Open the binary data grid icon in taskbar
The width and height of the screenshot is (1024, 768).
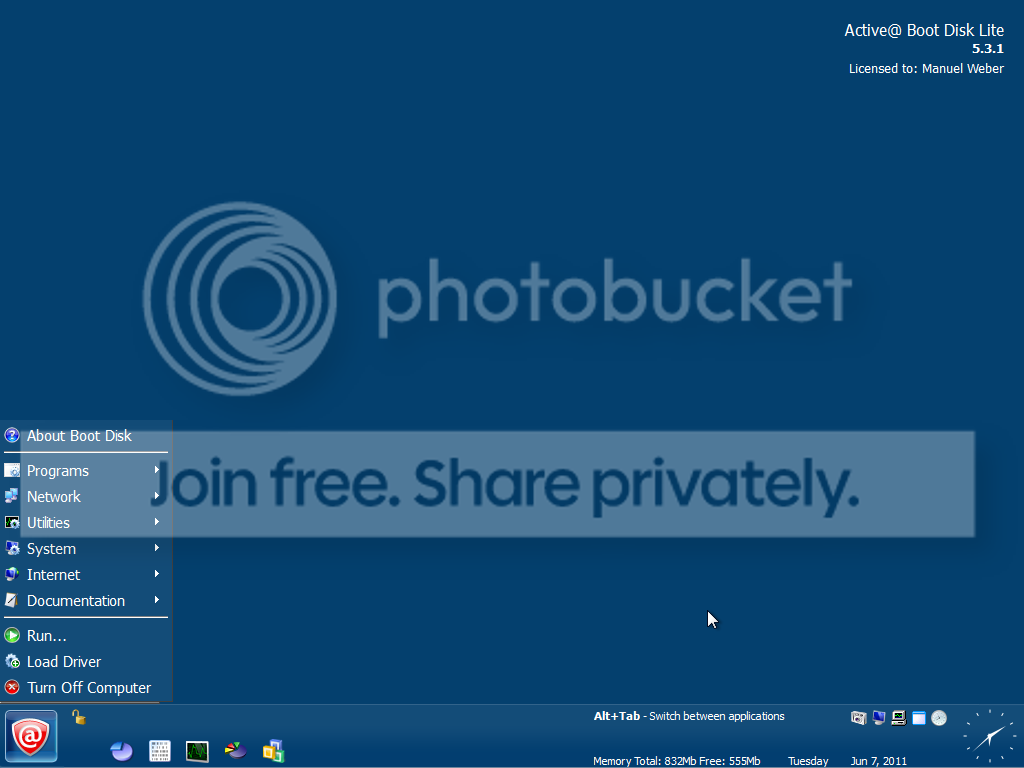pyautogui.click(x=160, y=751)
